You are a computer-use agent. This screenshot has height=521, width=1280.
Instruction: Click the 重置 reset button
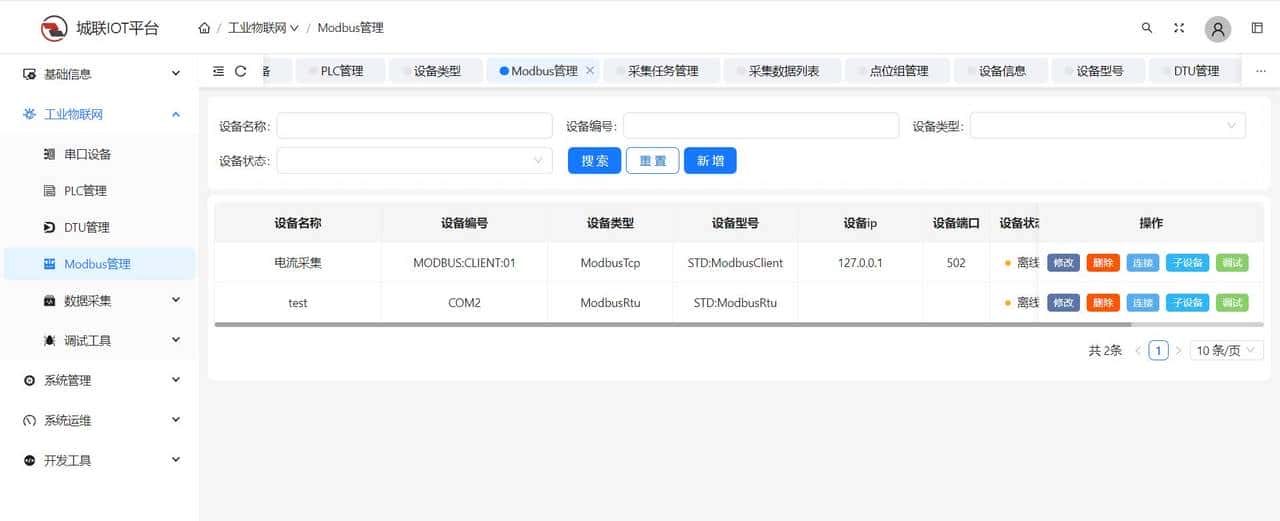pyautogui.click(x=653, y=160)
